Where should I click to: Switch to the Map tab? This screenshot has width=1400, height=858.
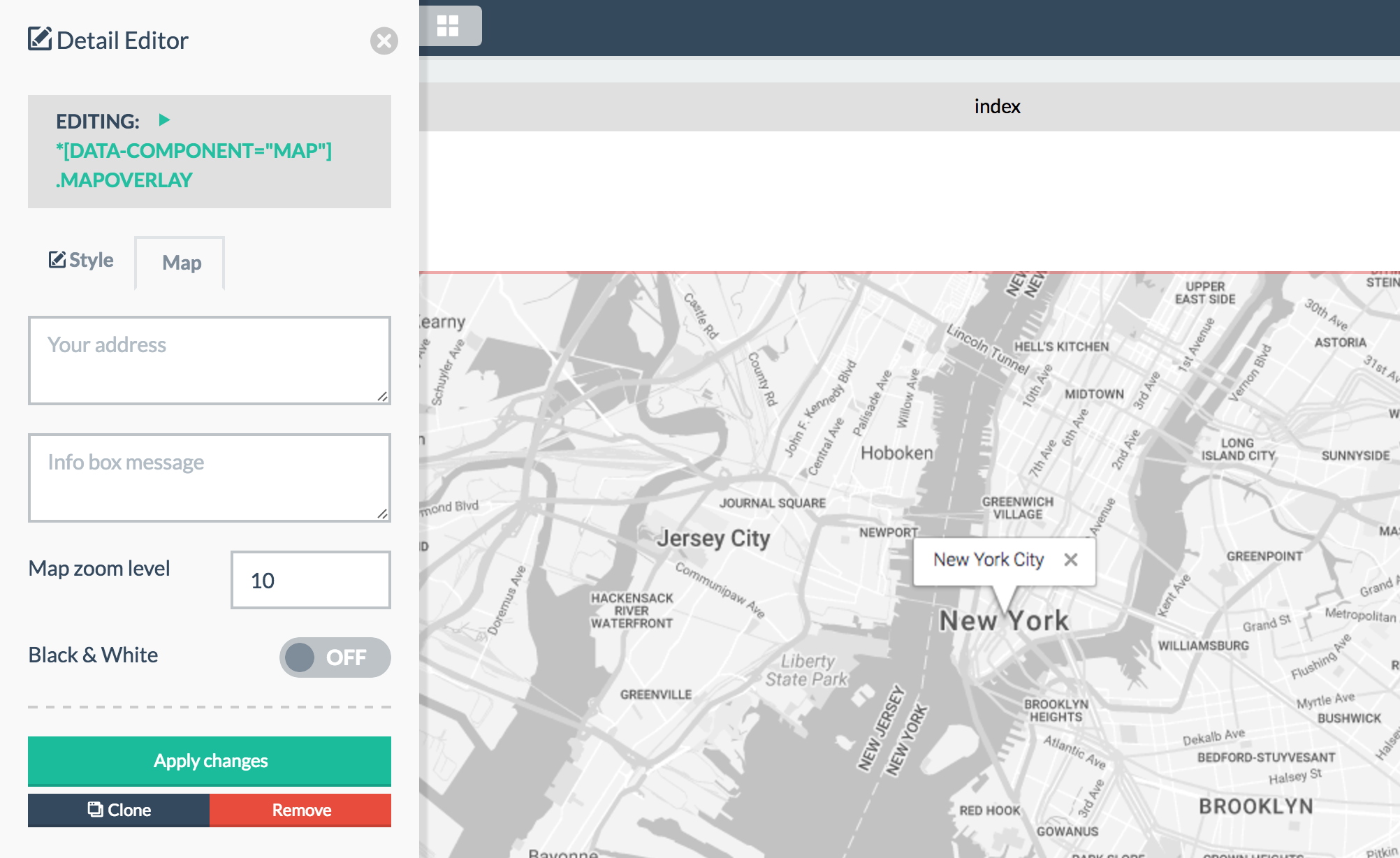coord(181,263)
